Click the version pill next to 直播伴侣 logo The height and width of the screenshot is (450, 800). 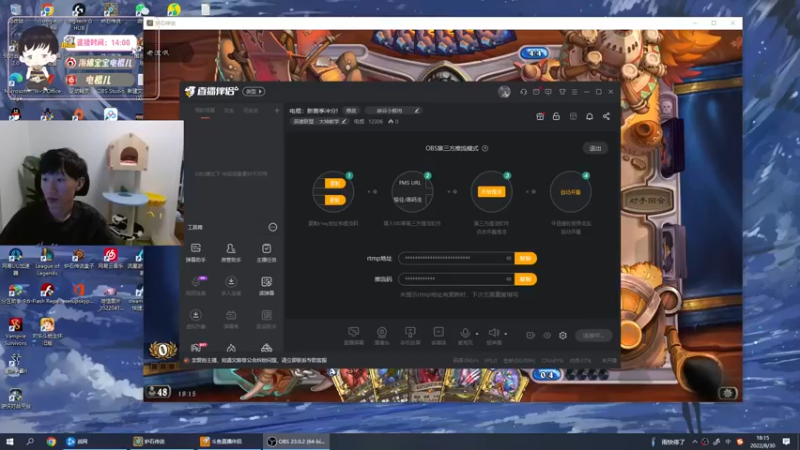point(254,92)
